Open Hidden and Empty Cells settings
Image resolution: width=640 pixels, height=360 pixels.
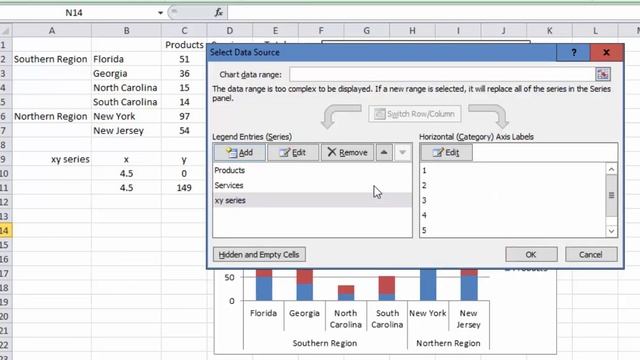click(x=259, y=254)
